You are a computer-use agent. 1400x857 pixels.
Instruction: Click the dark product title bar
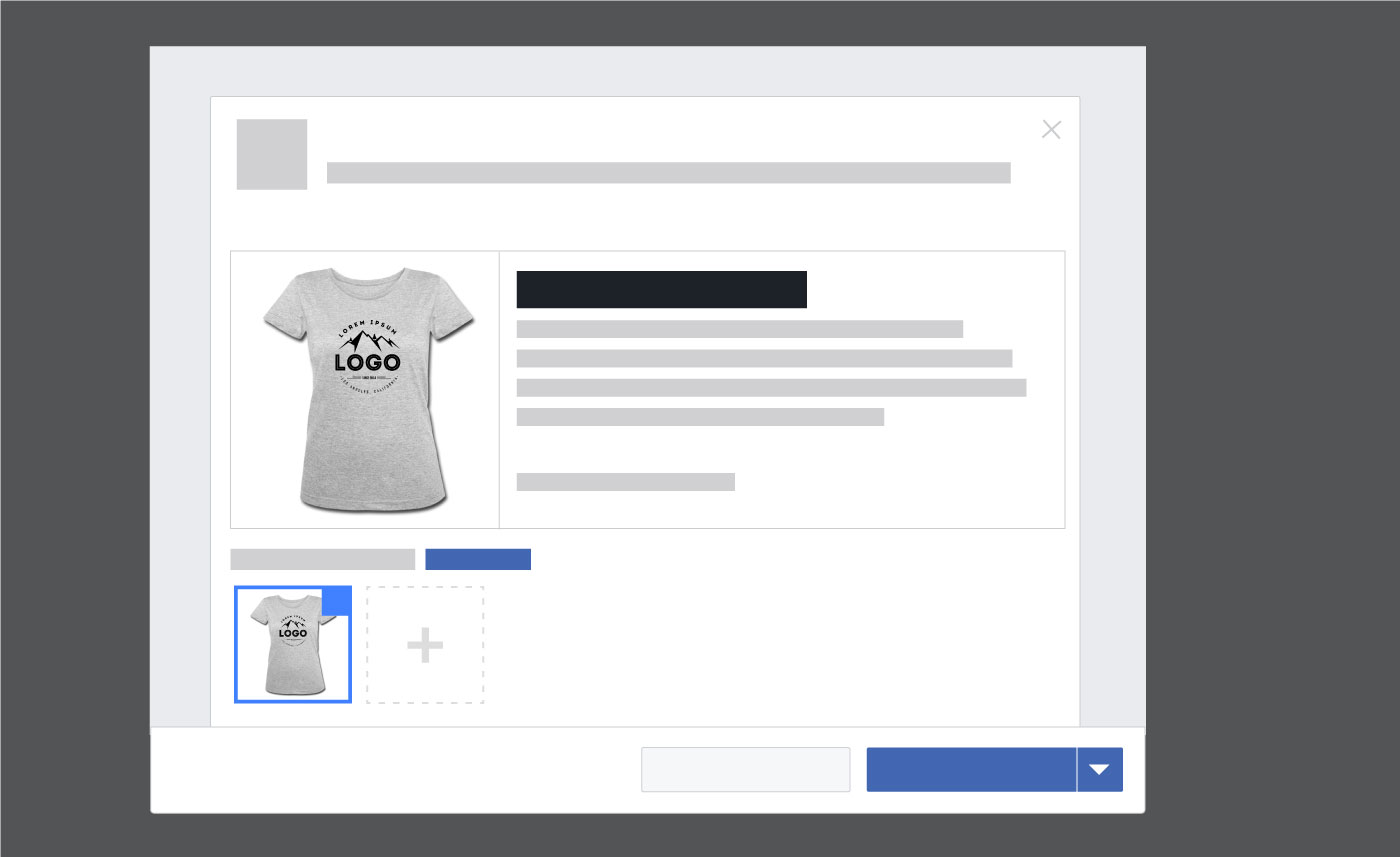[x=661, y=289]
